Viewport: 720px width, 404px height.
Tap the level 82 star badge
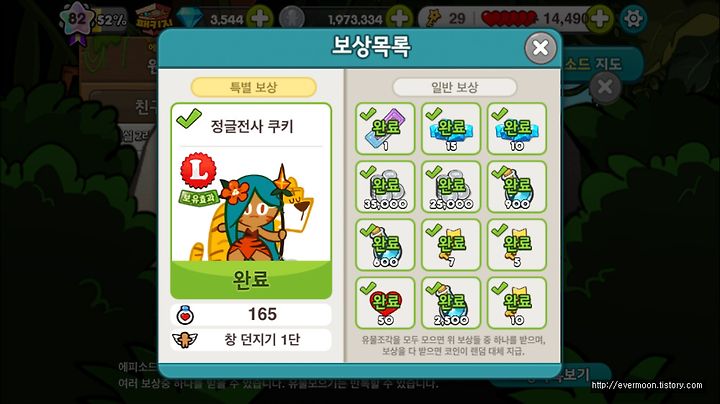tap(77, 21)
